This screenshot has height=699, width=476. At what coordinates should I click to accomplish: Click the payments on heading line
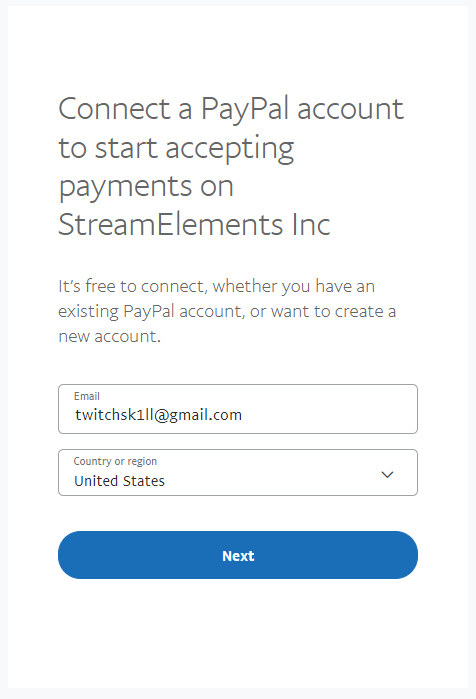coord(146,187)
